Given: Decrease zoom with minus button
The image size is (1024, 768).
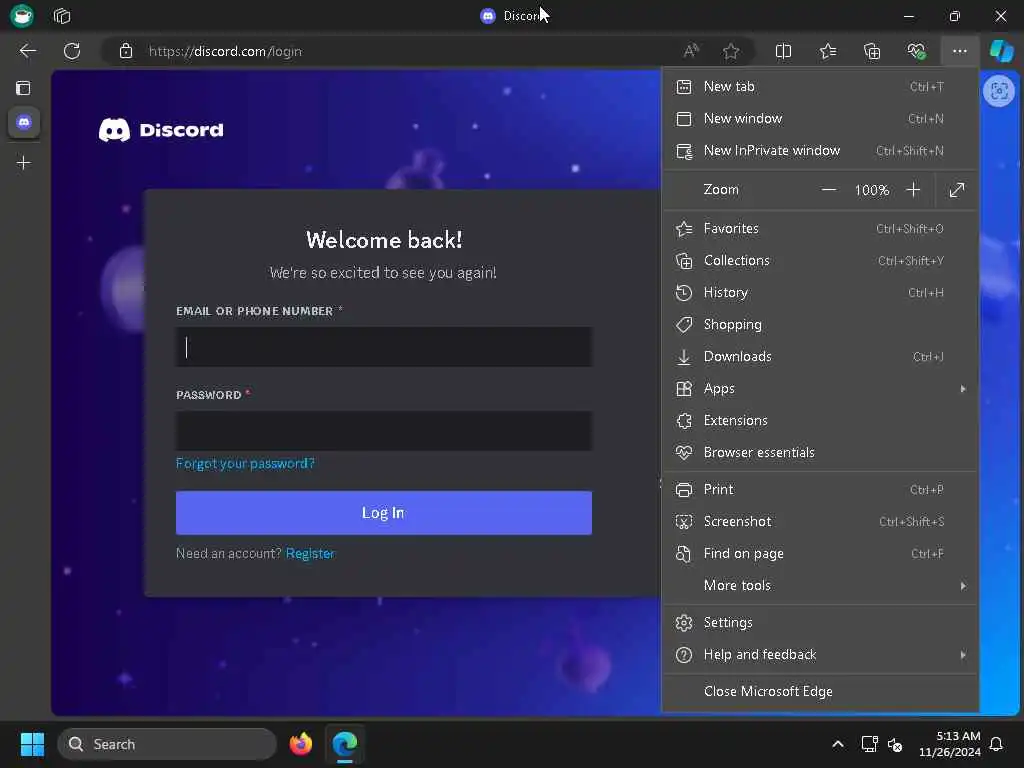Looking at the screenshot, I should pyautogui.click(x=829, y=190).
